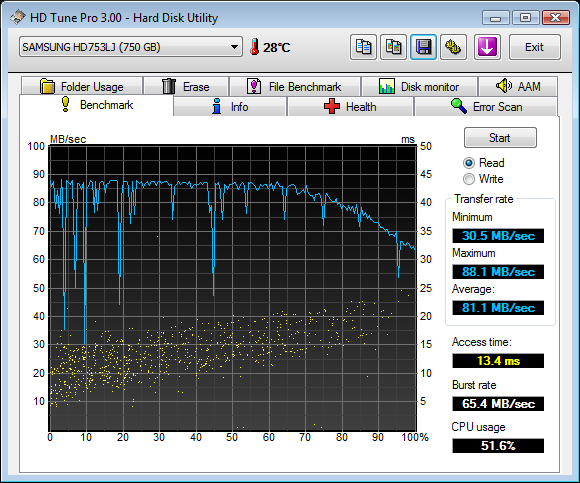580x483 pixels.
Task: Click the thermometer temperature indicator
Action: pyautogui.click(x=270, y=47)
